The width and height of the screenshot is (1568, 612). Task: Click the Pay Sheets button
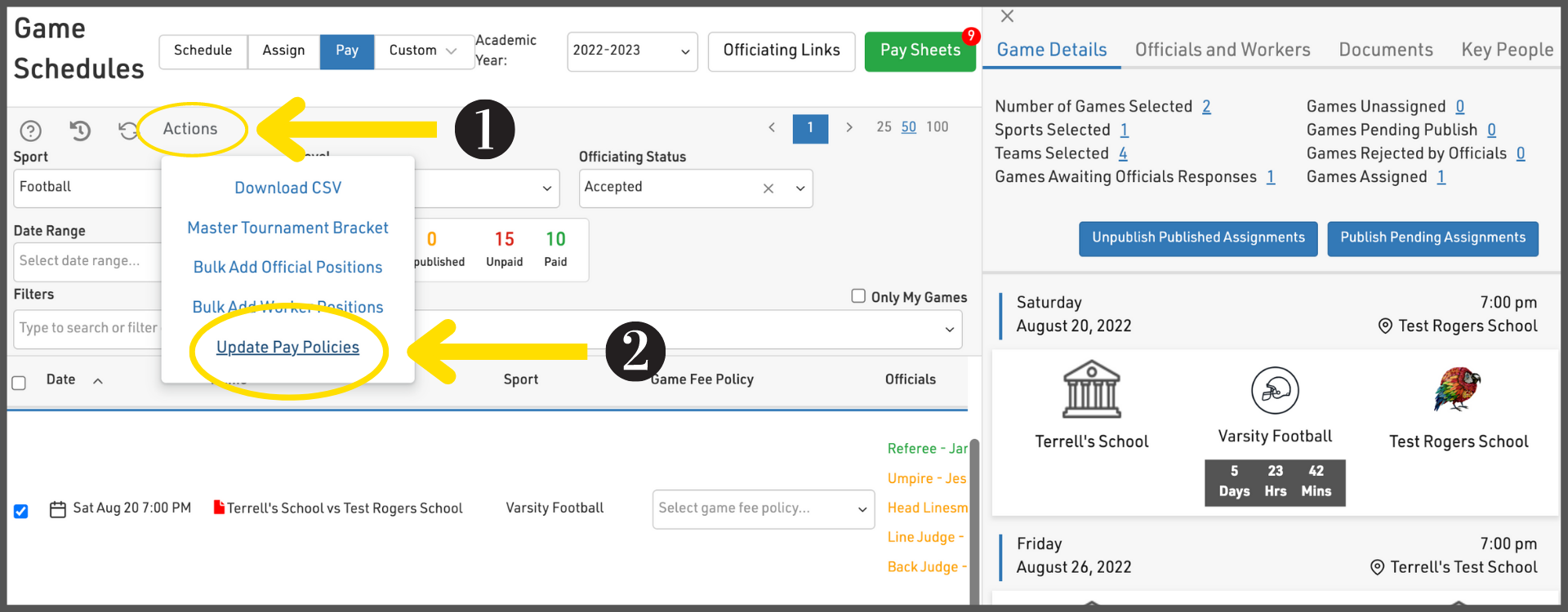point(920,51)
